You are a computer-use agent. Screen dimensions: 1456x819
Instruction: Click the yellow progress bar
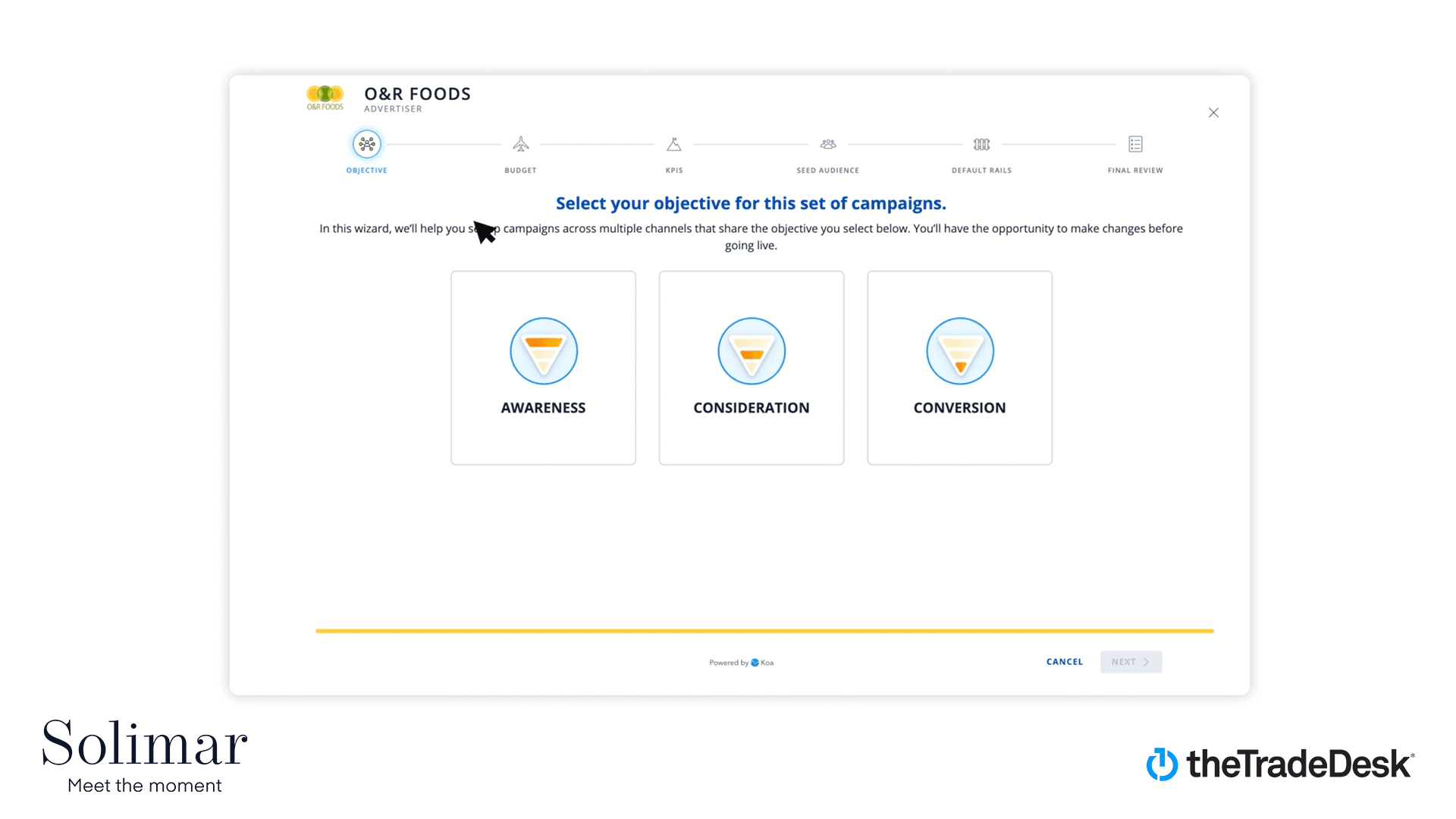click(x=764, y=631)
